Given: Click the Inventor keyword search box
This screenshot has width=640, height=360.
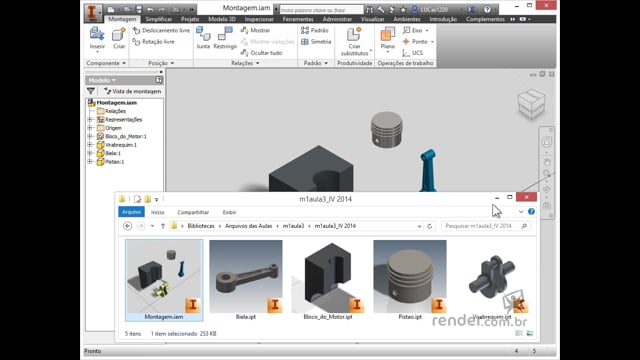Looking at the screenshot, I should tap(321, 9).
